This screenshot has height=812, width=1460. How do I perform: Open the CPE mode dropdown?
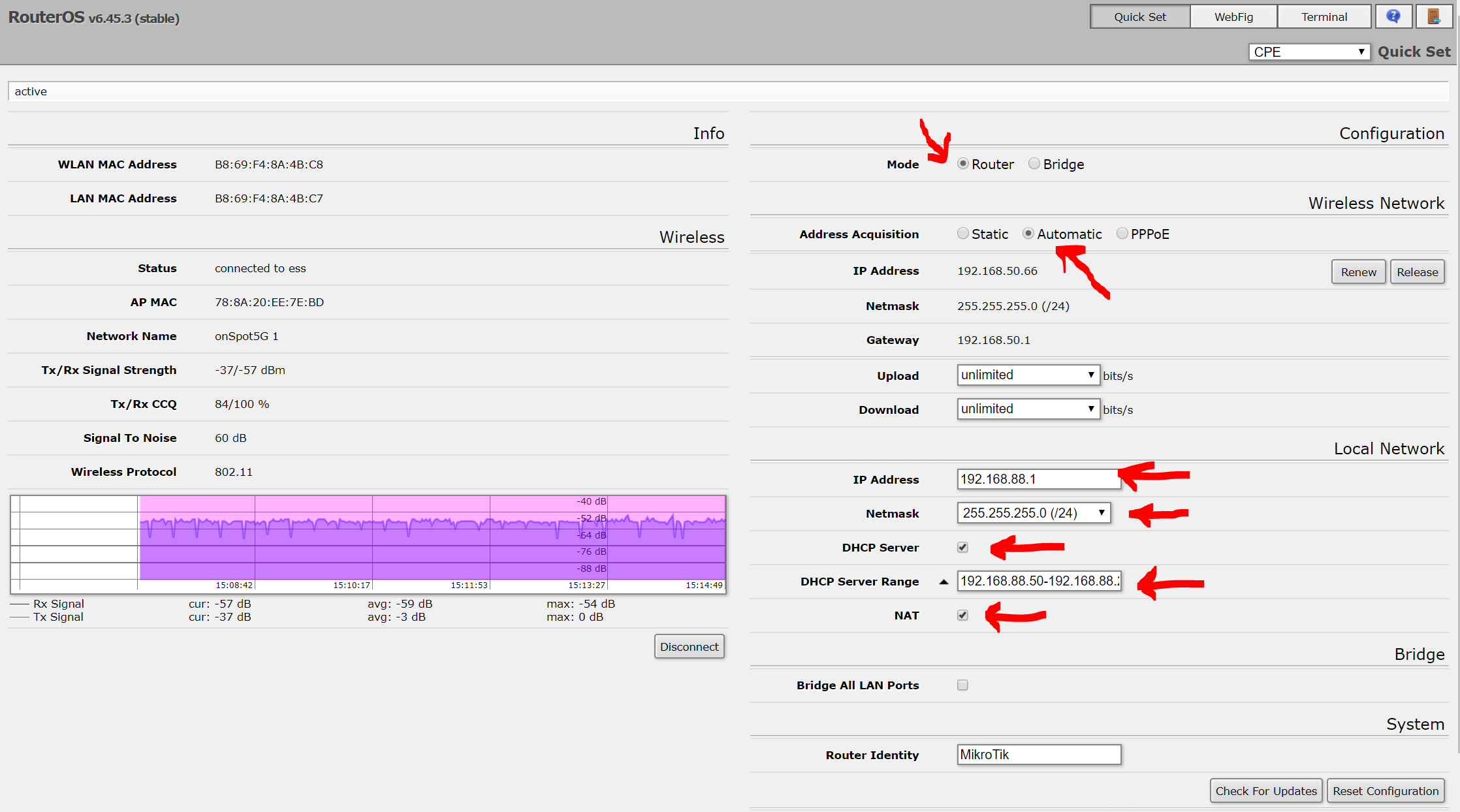point(1309,52)
